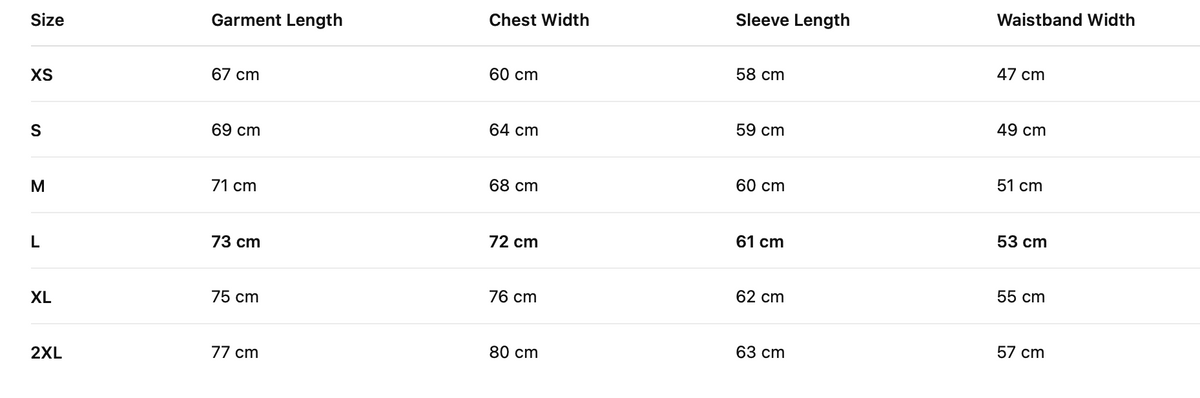The image size is (1200, 398).
Task: Click the 47 cm waistband width cell
Action: pos(1021,75)
